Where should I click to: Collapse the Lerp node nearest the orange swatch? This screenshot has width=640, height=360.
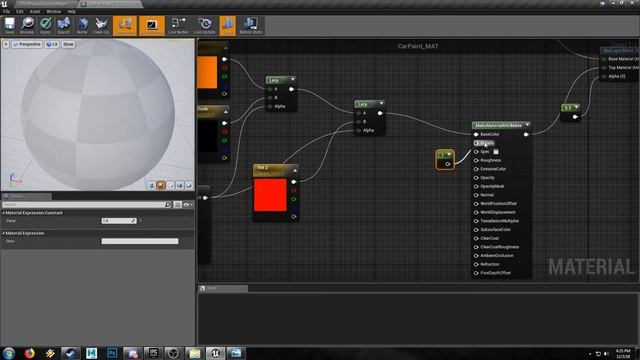[x=292, y=79]
